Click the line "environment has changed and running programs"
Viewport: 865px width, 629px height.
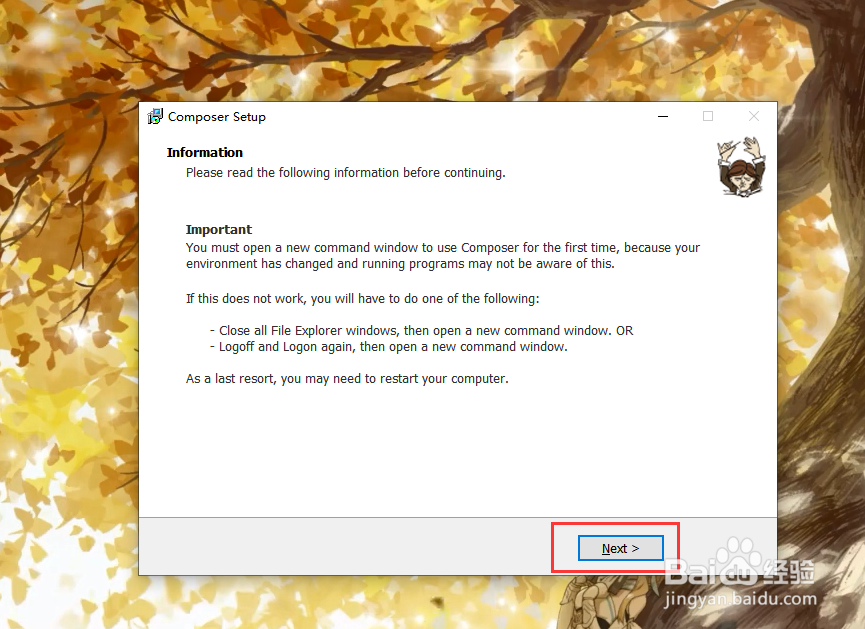(x=400, y=264)
